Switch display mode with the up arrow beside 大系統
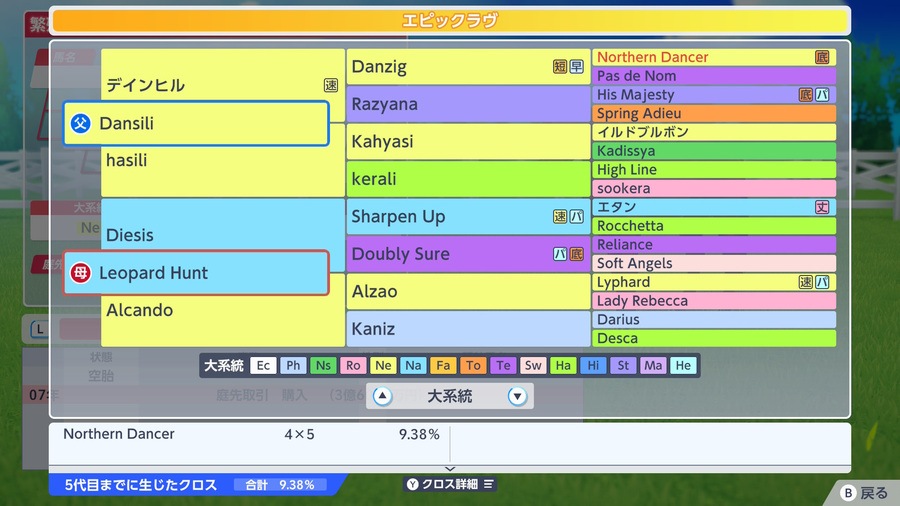Image resolution: width=900 pixels, height=506 pixels. tap(382, 396)
